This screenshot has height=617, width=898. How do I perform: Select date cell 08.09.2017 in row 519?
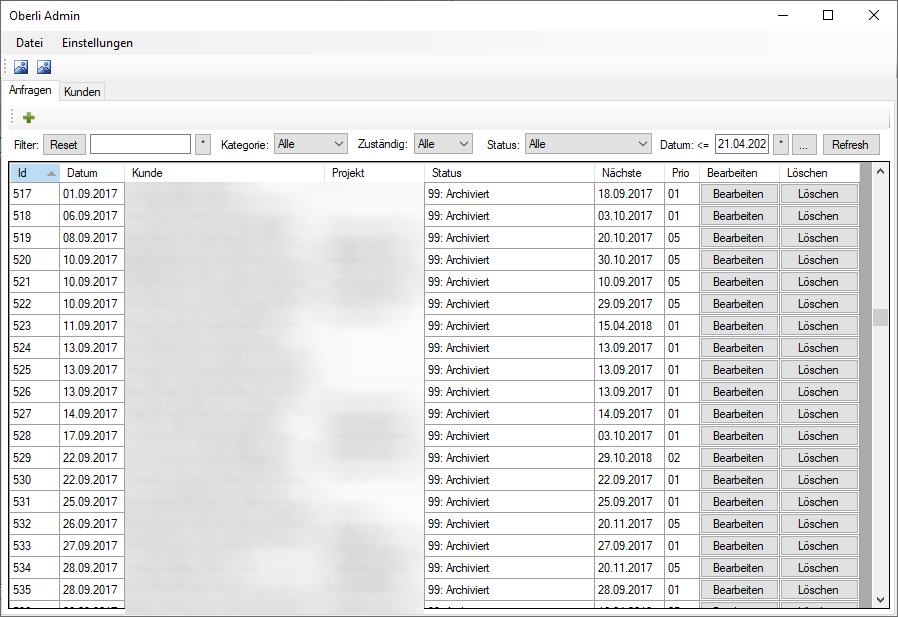pos(92,238)
